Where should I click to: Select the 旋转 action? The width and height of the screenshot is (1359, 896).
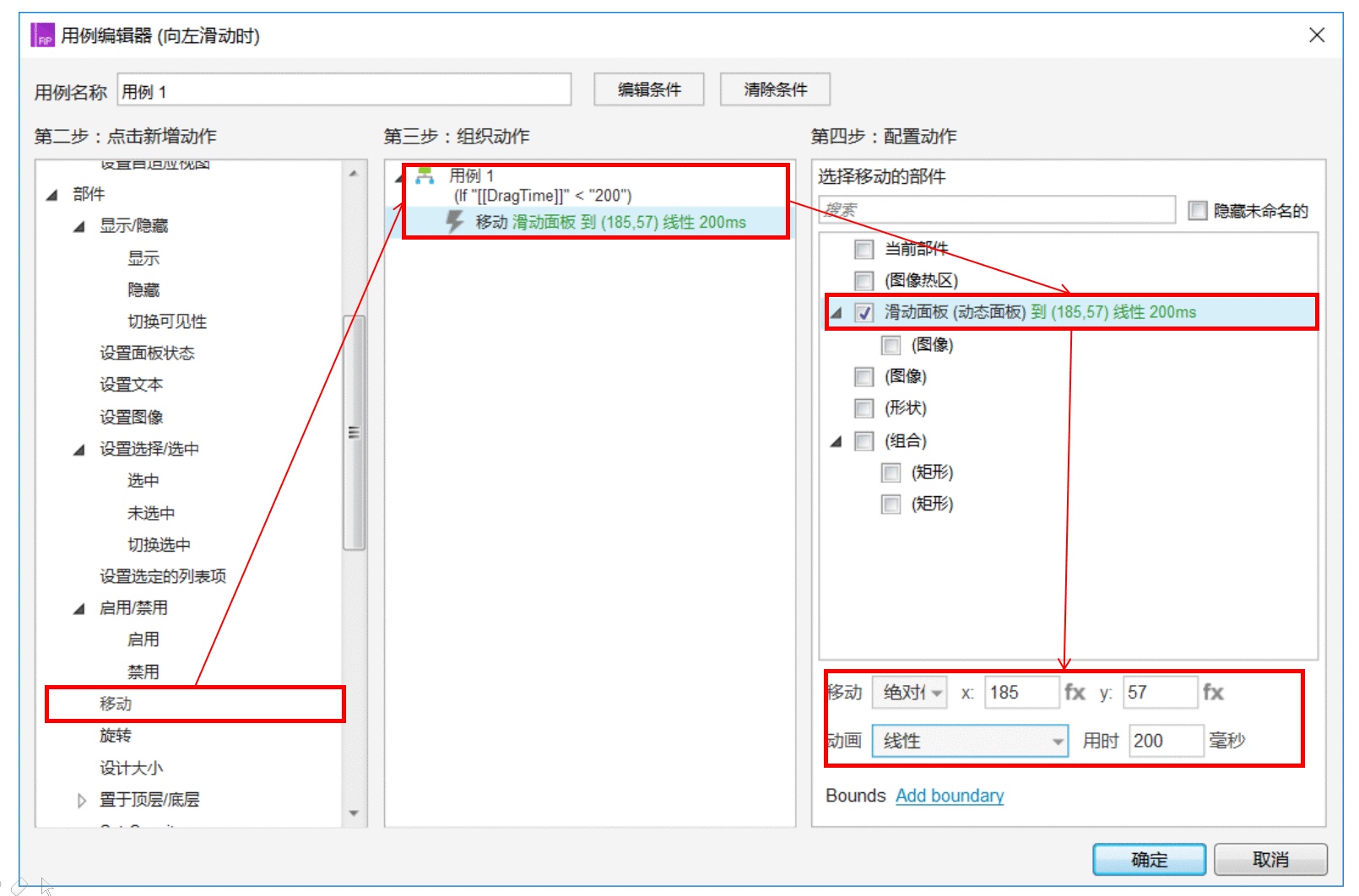116,735
